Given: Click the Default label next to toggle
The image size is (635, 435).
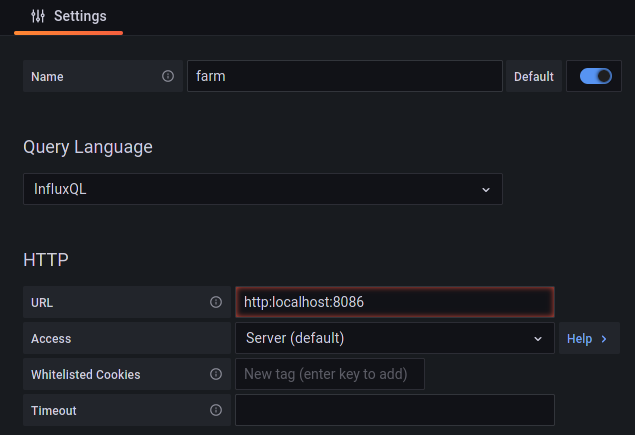Looking at the screenshot, I should 533,76.
